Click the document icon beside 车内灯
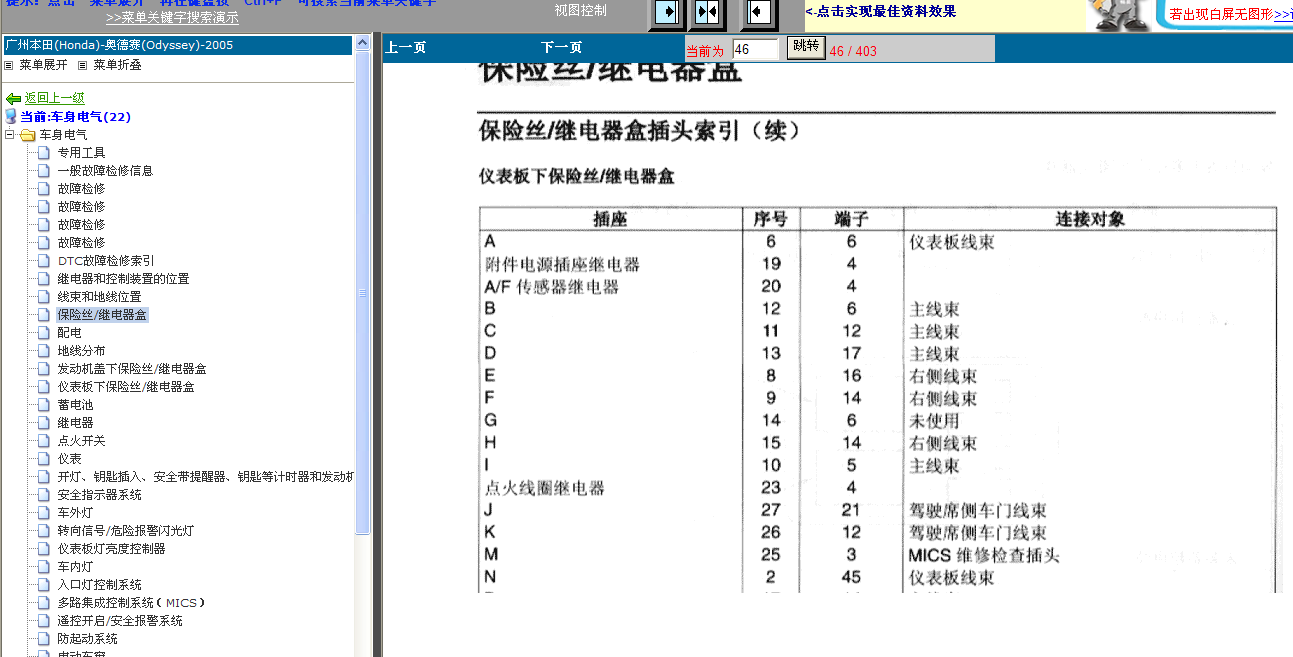The height and width of the screenshot is (657, 1293). coord(43,567)
